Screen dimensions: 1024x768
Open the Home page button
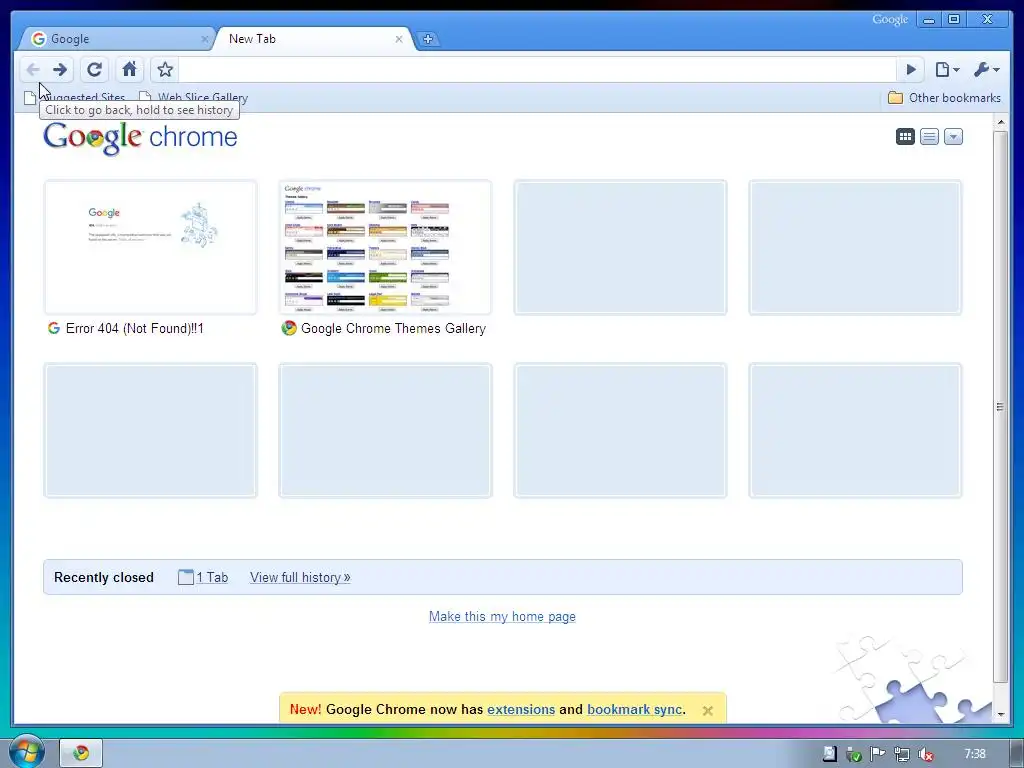tap(129, 69)
